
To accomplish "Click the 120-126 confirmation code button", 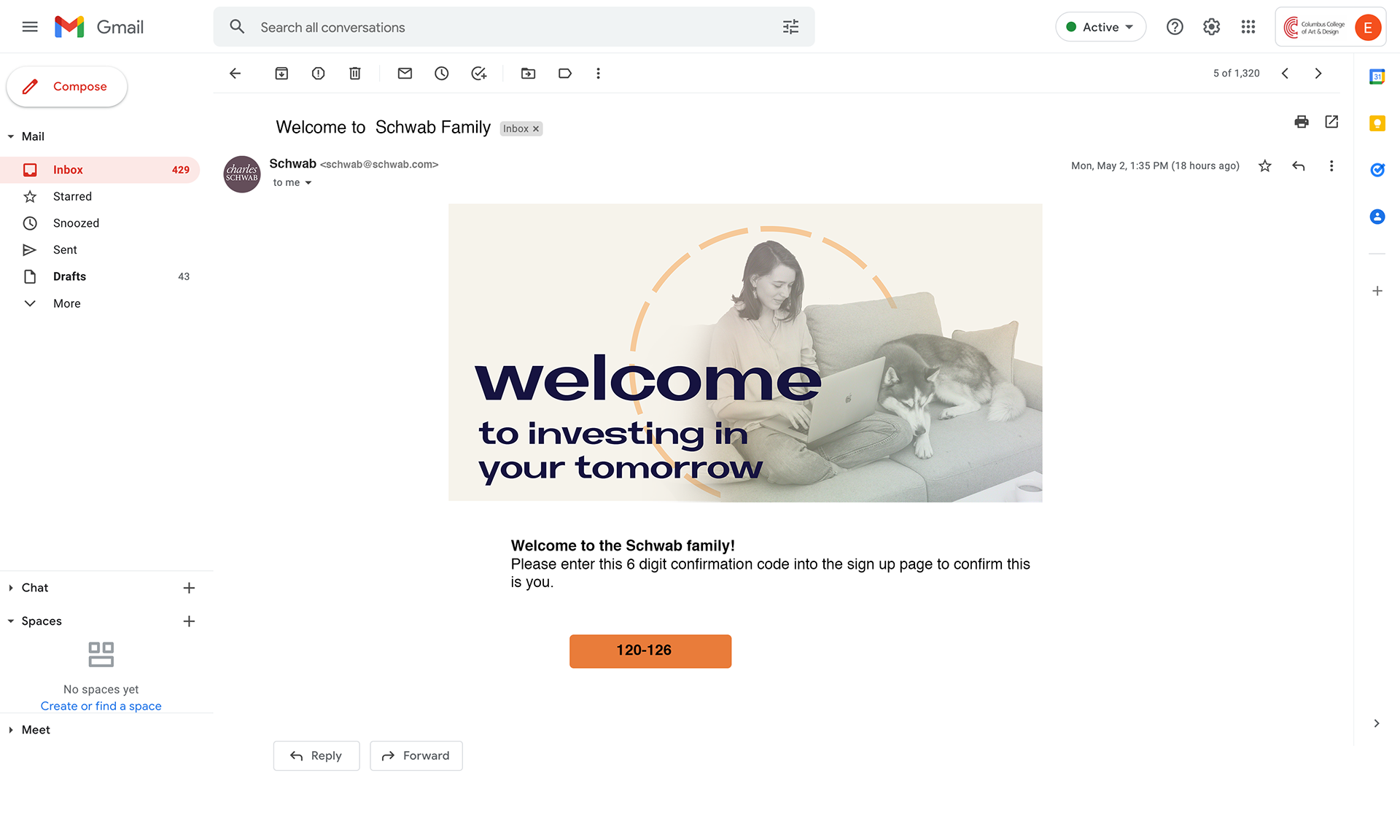I will tap(650, 651).
